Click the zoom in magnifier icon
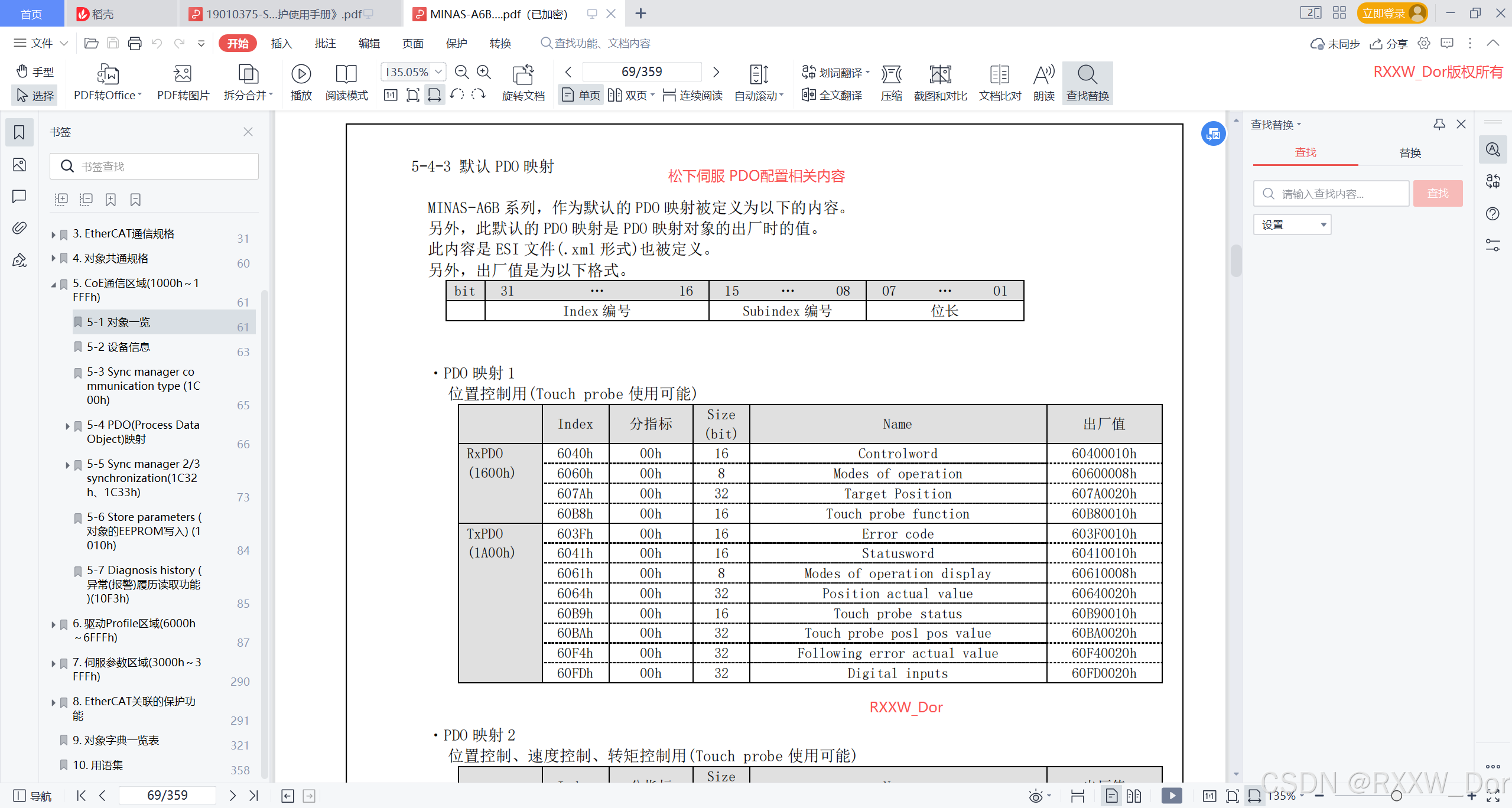Image resolution: width=1512 pixels, height=808 pixels. pyautogui.click(x=484, y=72)
